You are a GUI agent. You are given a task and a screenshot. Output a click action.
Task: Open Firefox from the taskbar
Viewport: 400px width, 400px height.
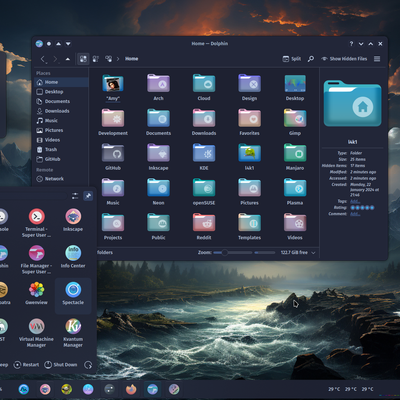[131, 389]
